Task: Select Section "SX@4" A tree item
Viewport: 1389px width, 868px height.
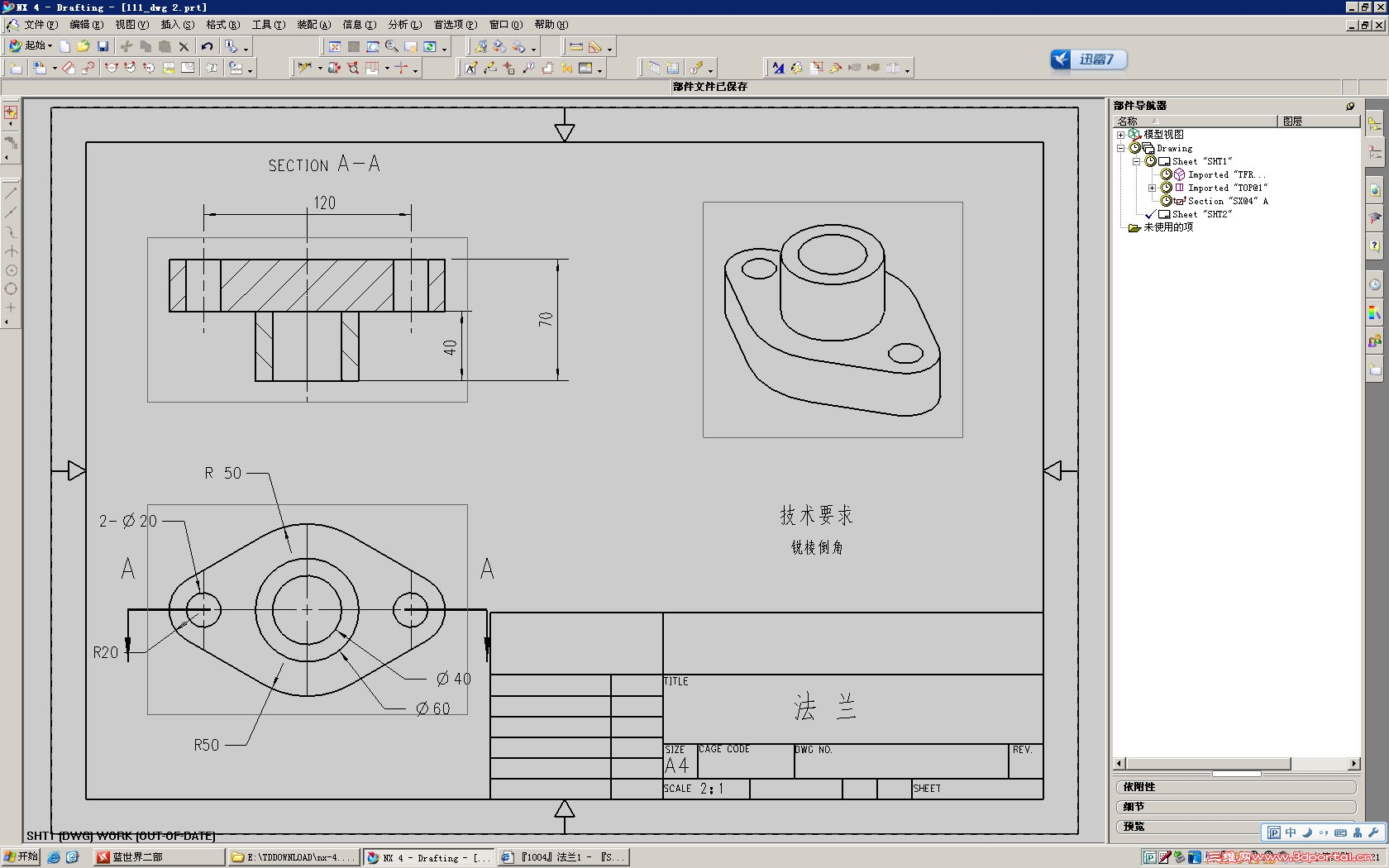Action: pos(1227,202)
